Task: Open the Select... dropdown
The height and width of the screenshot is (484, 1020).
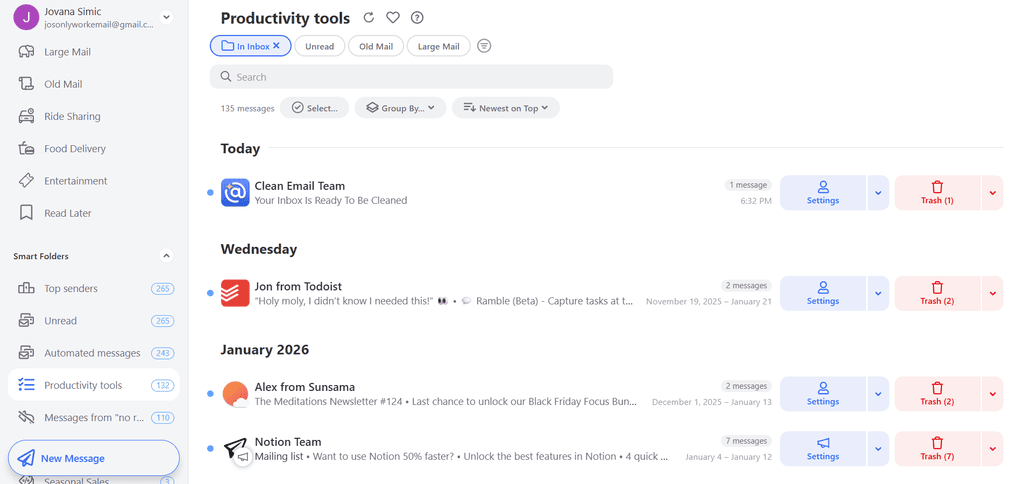Action: pos(314,108)
